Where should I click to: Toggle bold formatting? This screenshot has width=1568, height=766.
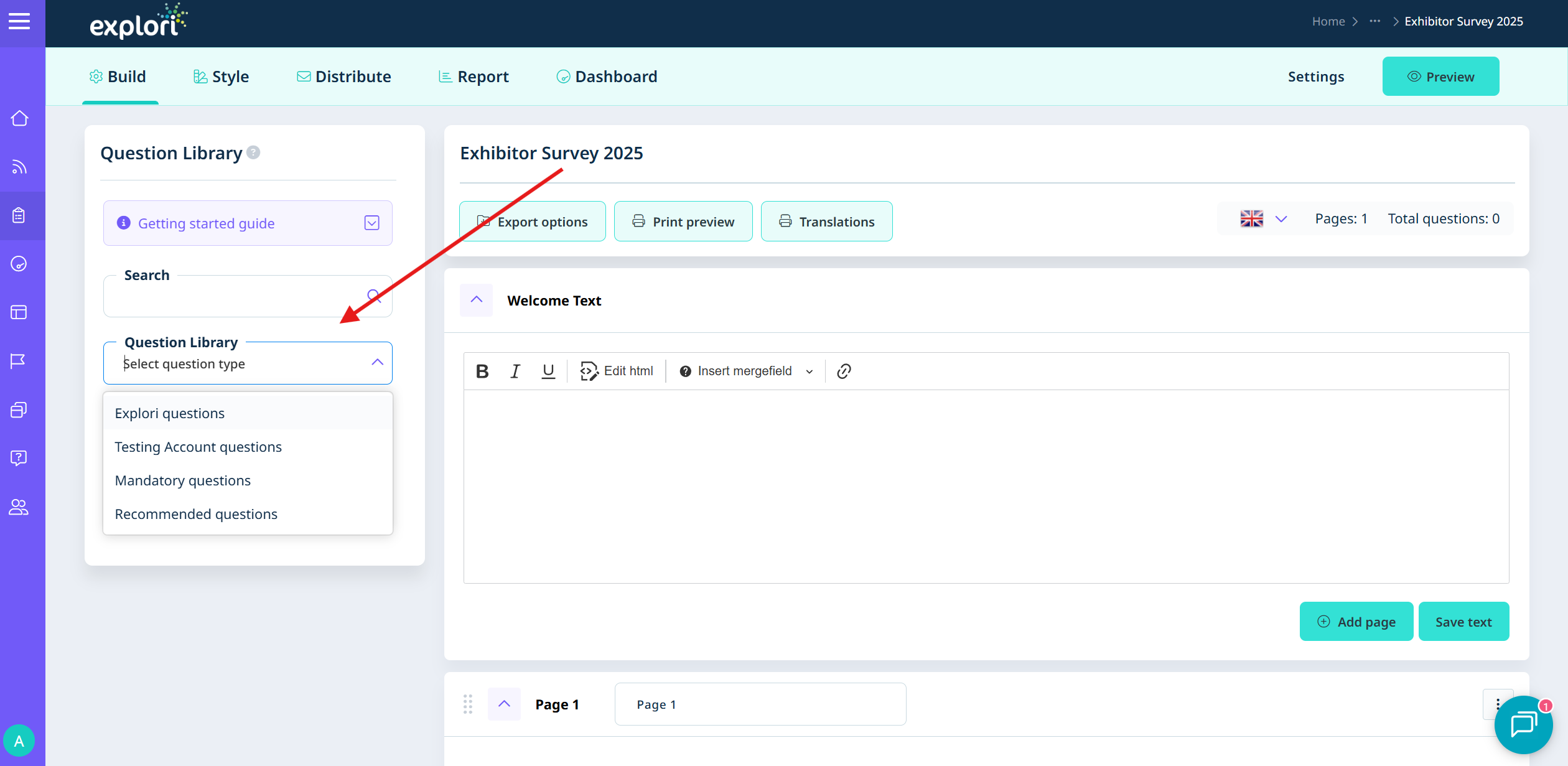(482, 371)
